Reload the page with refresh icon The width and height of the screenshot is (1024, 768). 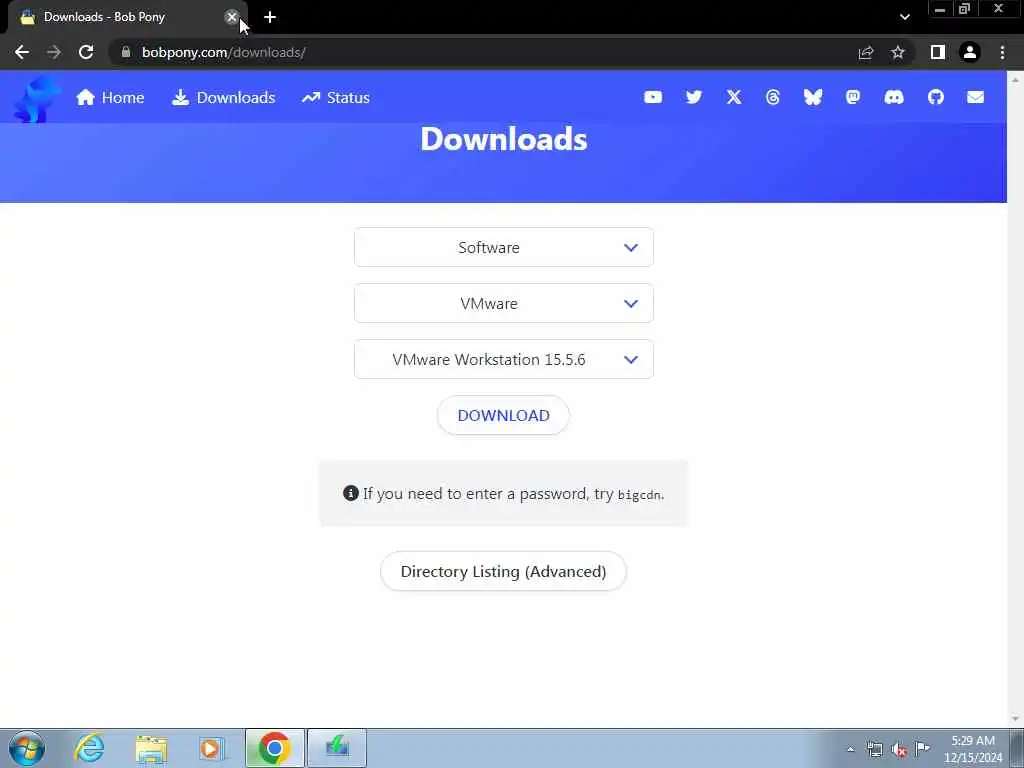click(x=86, y=52)
